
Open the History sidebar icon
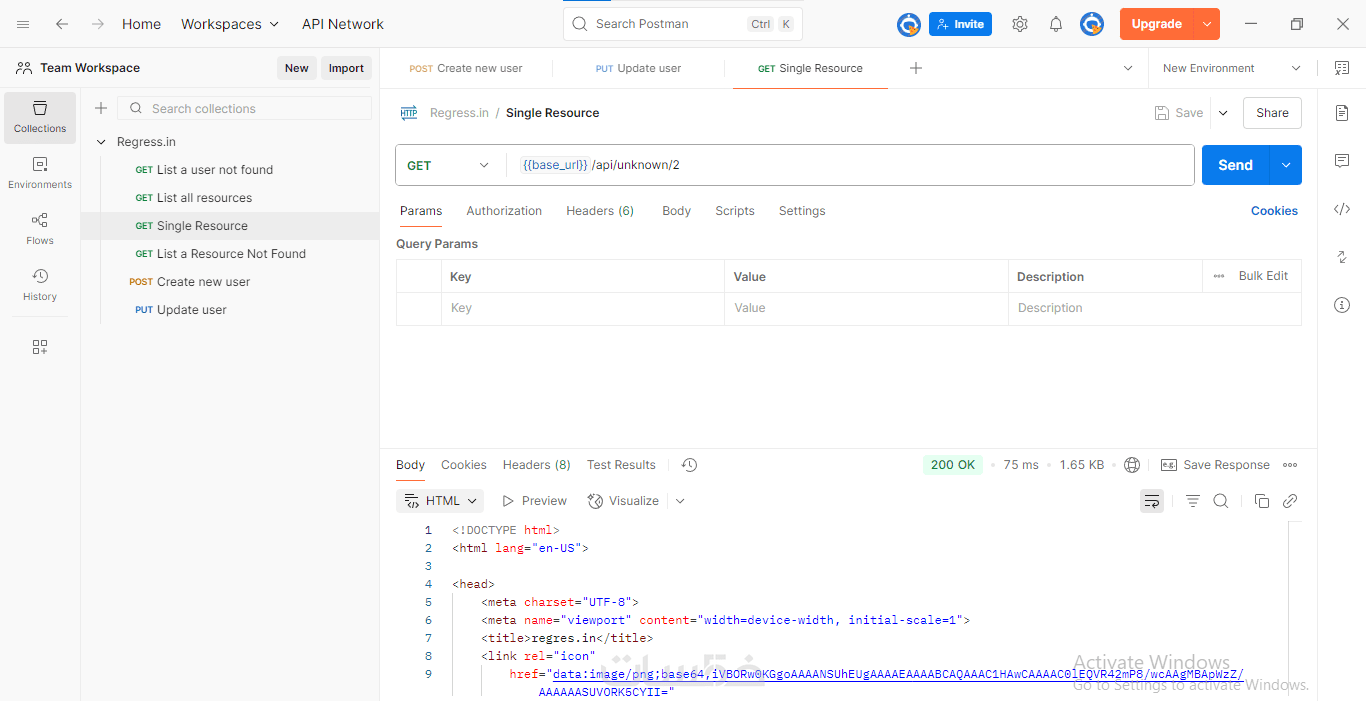coord(40,283)
